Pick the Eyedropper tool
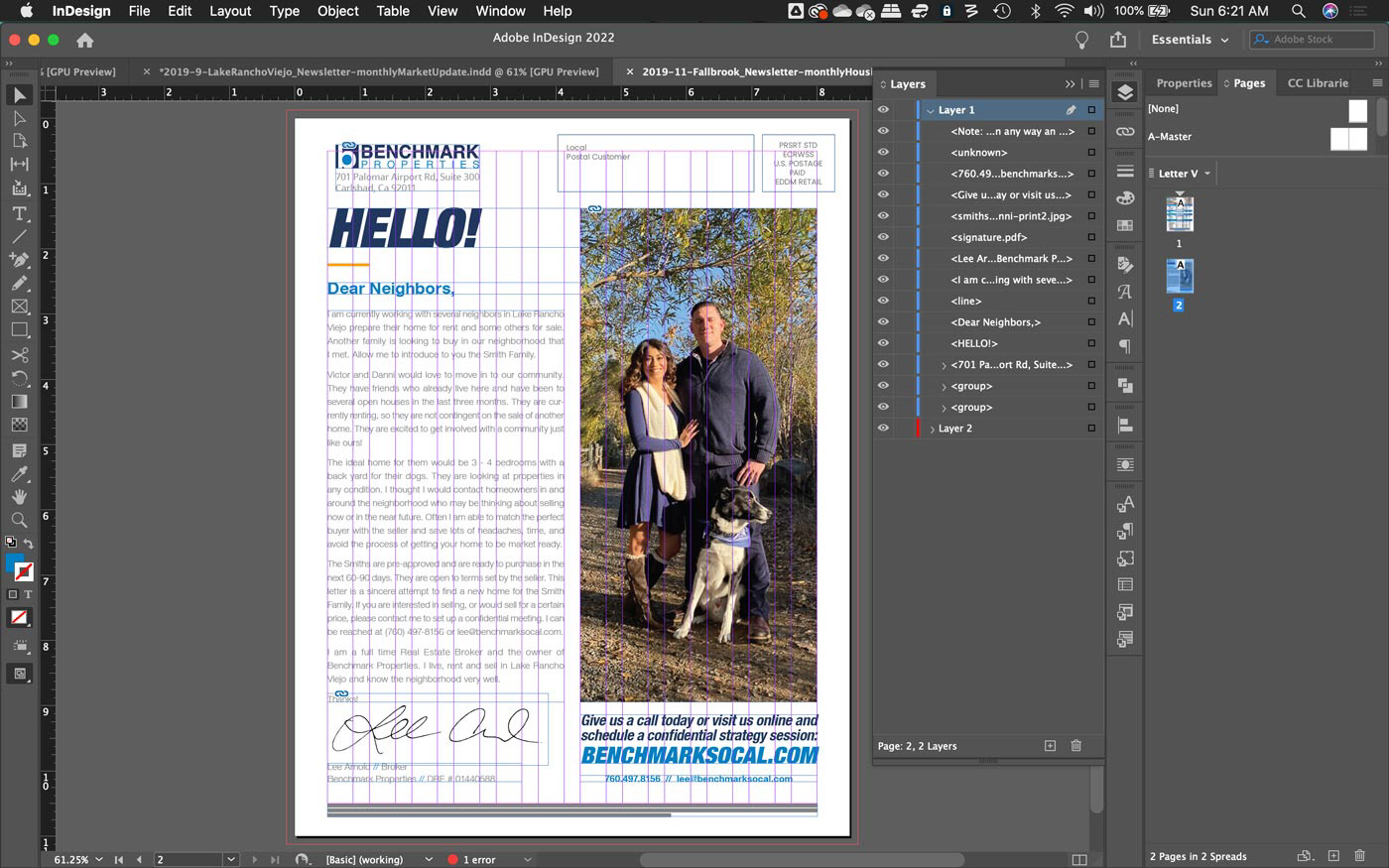This screenshot has height=868, width=1389. click(x=20, y=474)
